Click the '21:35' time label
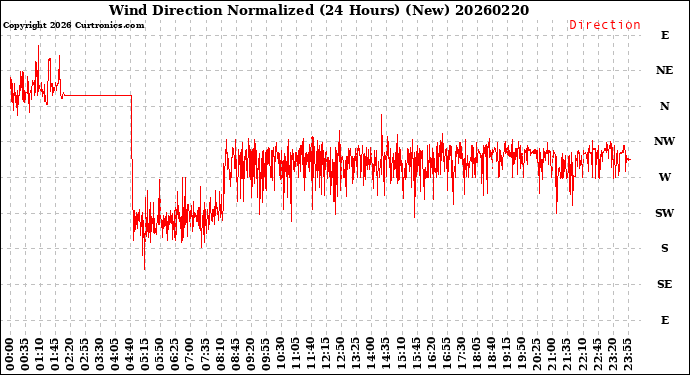Image resolution: width=690 pixels, height=375 pixels. click(567, 355)
